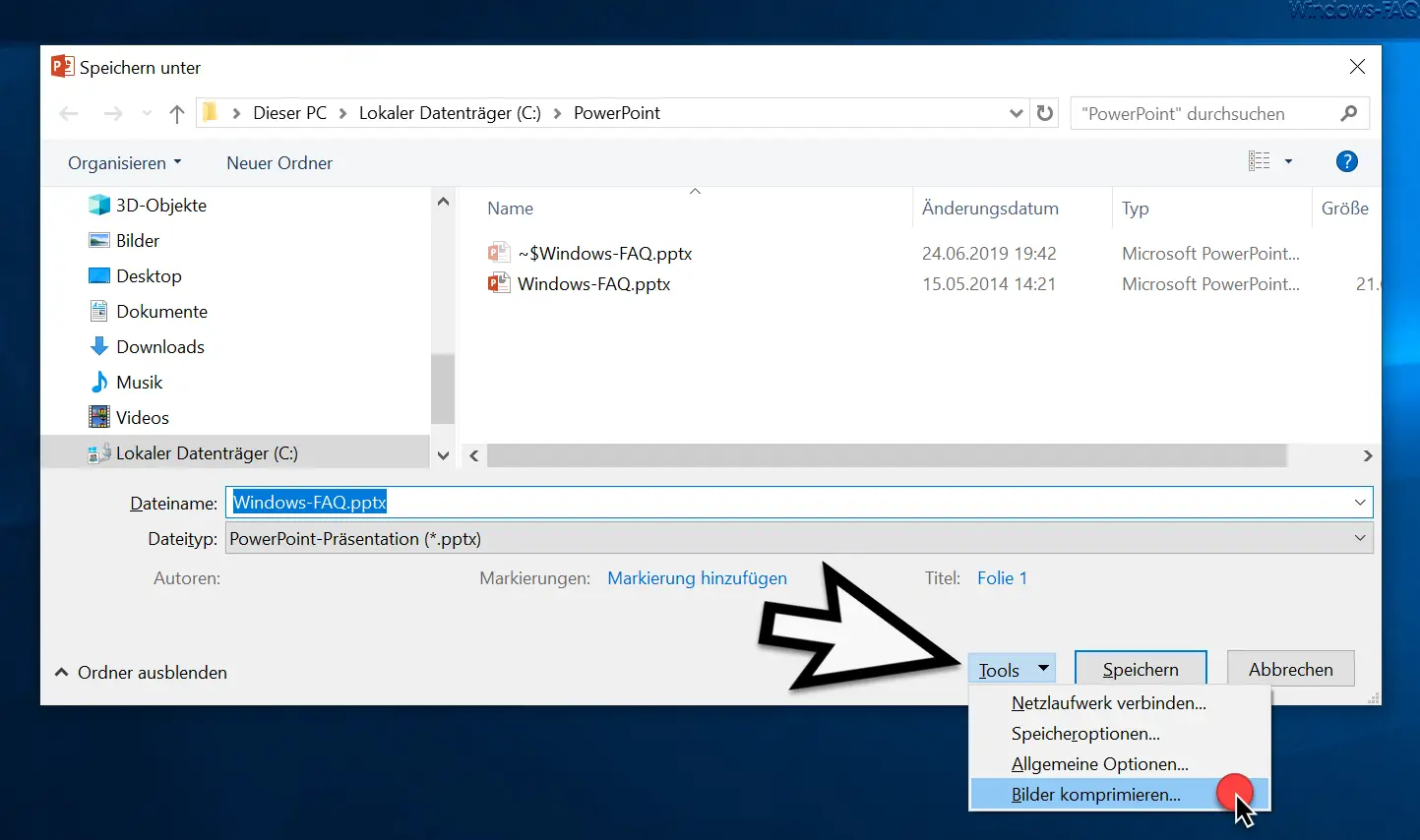Click the search magnifier icon

click(1349, 112)
